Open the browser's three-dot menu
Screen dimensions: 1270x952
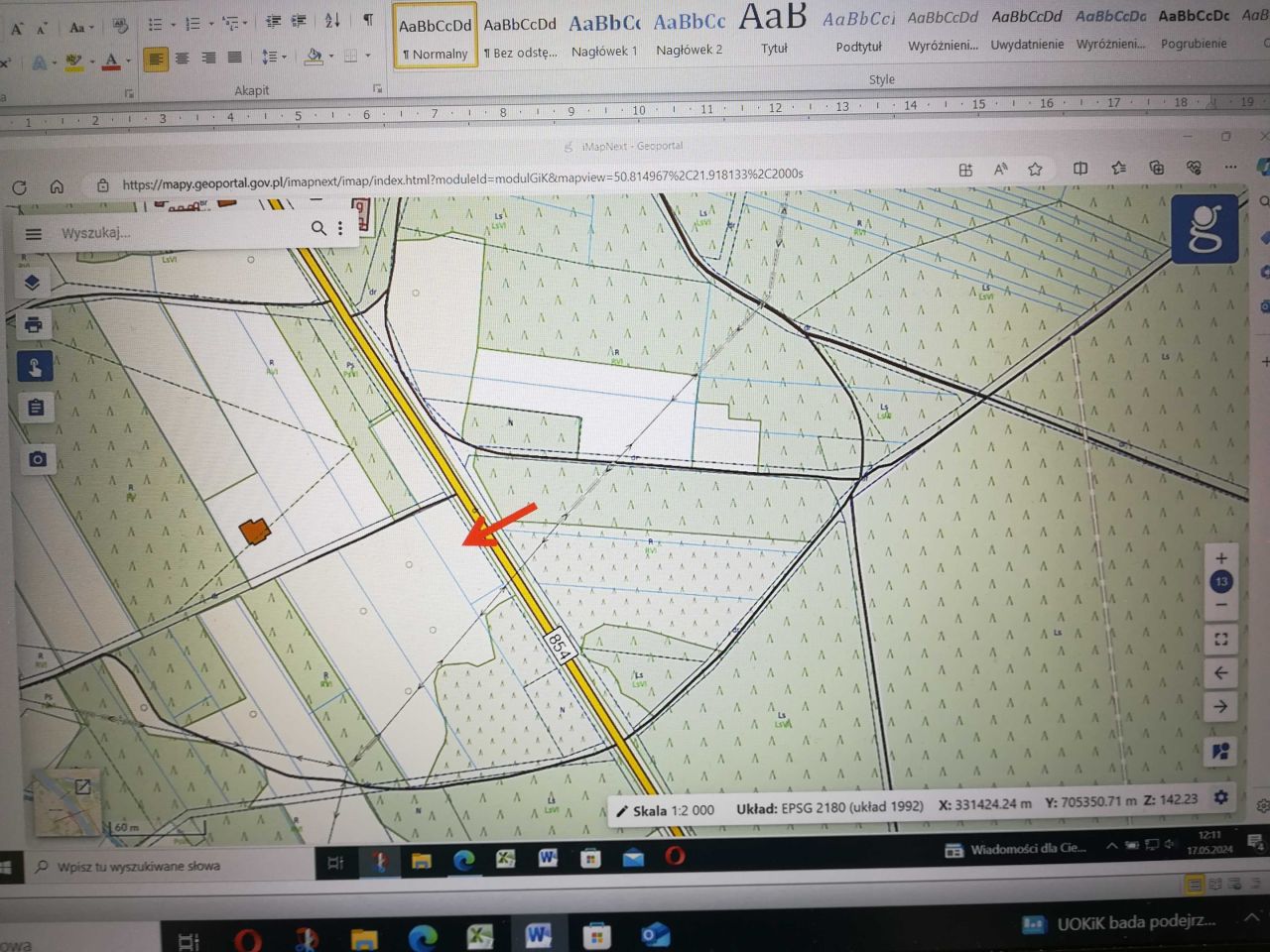[x=1231, y=168]
